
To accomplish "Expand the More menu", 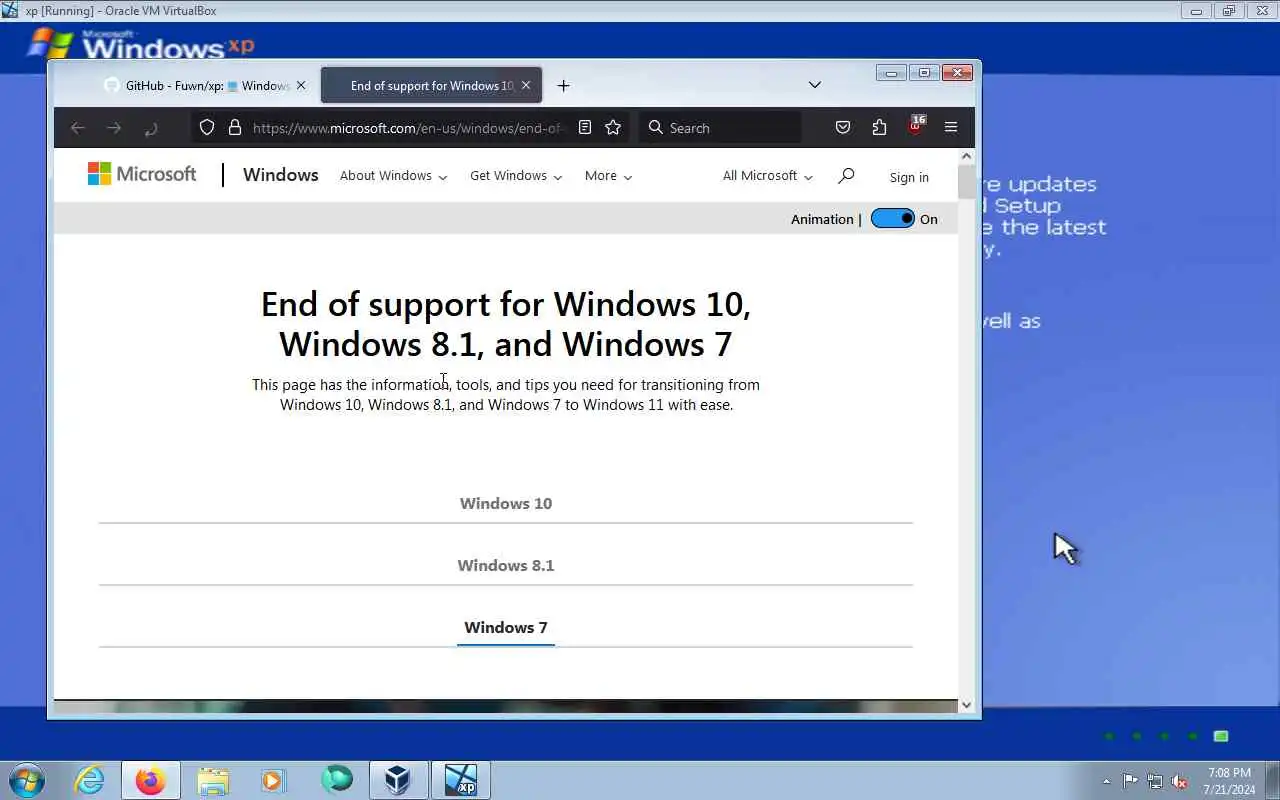I will click(x=608, y=175).
